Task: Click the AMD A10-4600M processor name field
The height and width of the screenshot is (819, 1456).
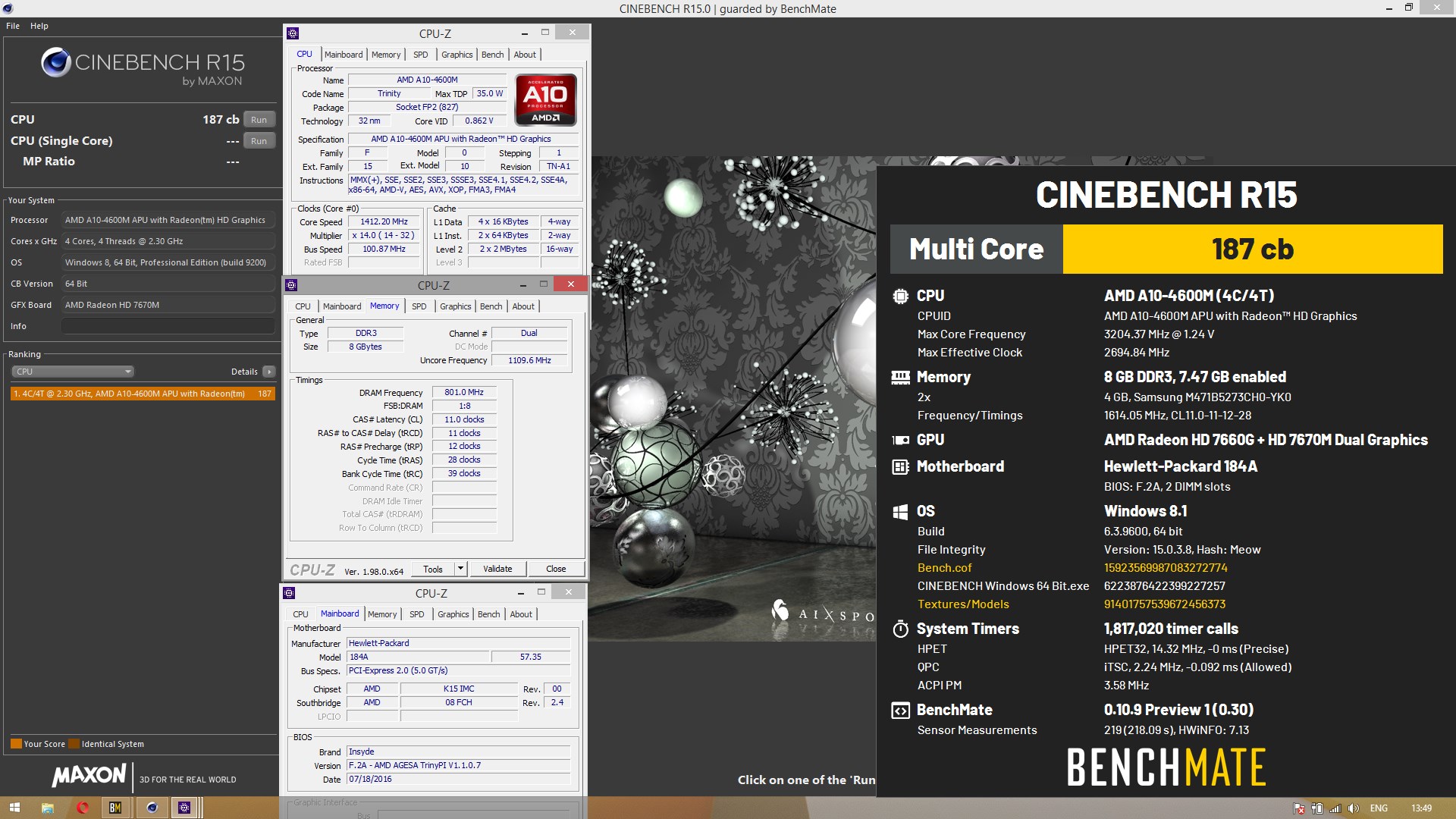Action: (427, 80)
